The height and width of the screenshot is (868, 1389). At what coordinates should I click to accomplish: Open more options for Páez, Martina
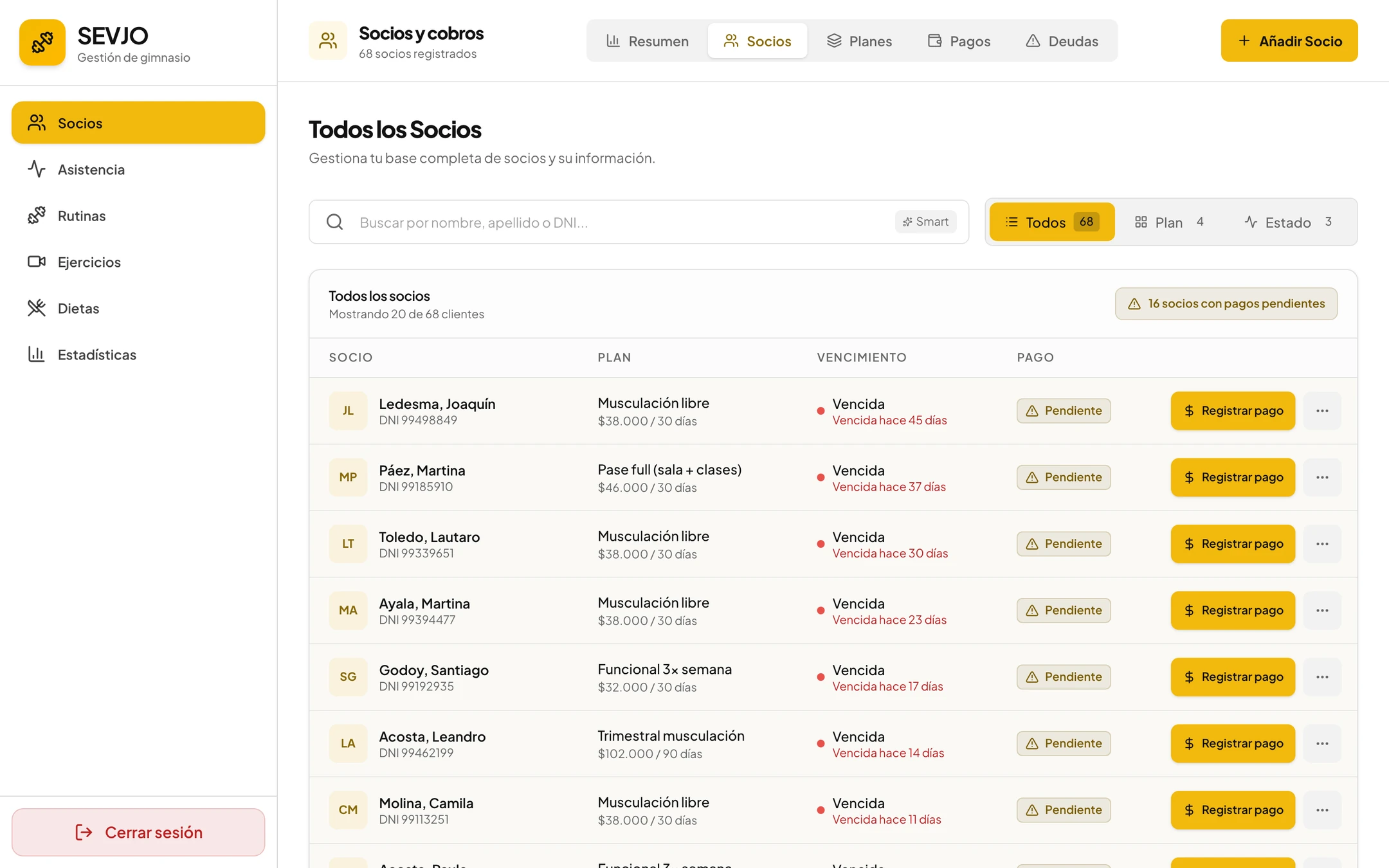[x=1322, y=477]
